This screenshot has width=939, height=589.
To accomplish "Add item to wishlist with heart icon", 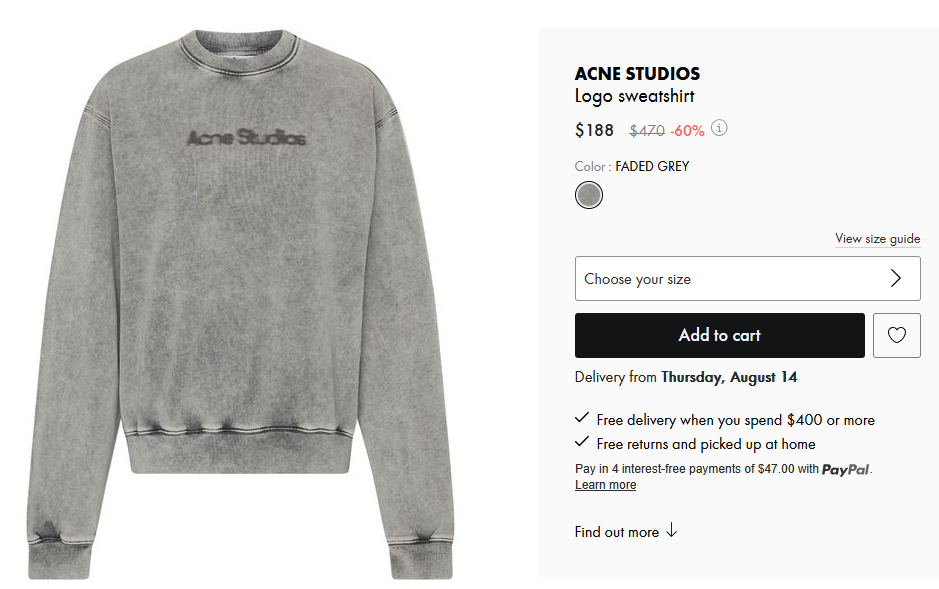I will point(896,335).
